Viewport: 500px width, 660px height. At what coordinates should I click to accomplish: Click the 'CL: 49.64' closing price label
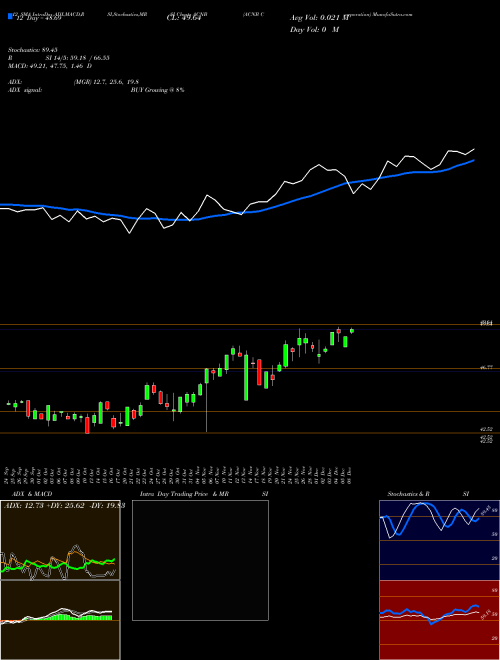(x=184, y=18)
